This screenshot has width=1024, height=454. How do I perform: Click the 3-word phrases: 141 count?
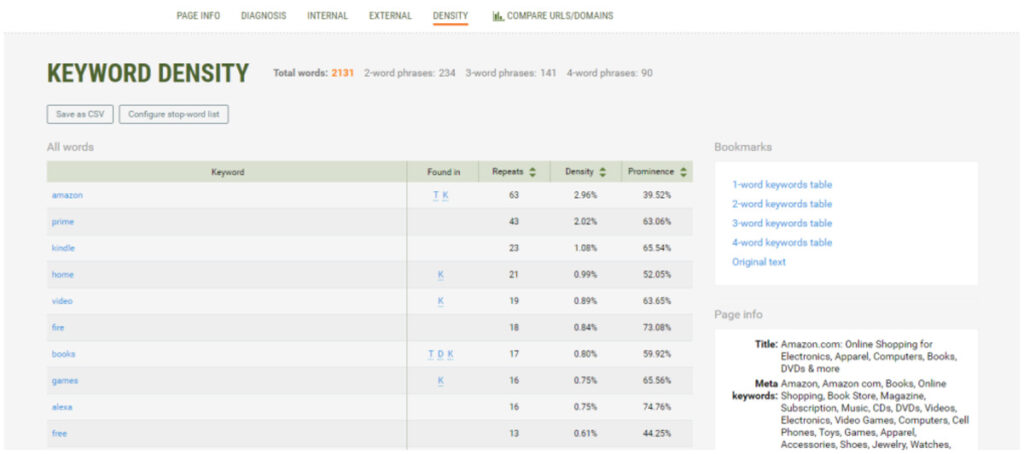click(511, 73)
